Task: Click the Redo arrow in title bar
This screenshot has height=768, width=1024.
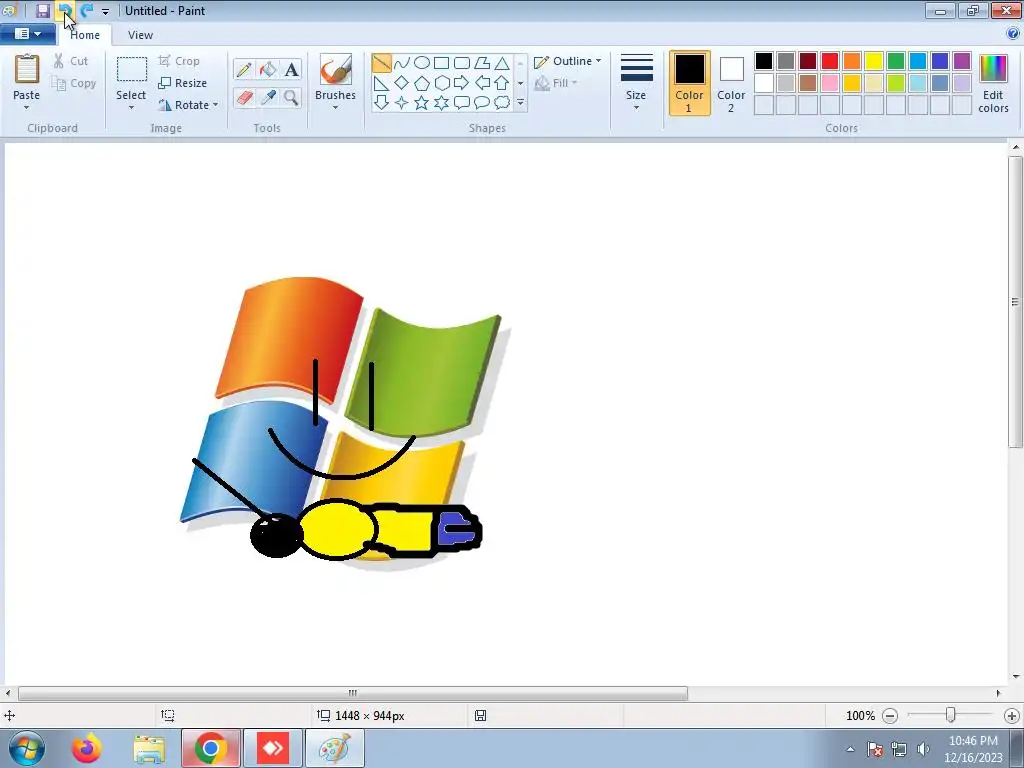Action: tap(86, 10)
